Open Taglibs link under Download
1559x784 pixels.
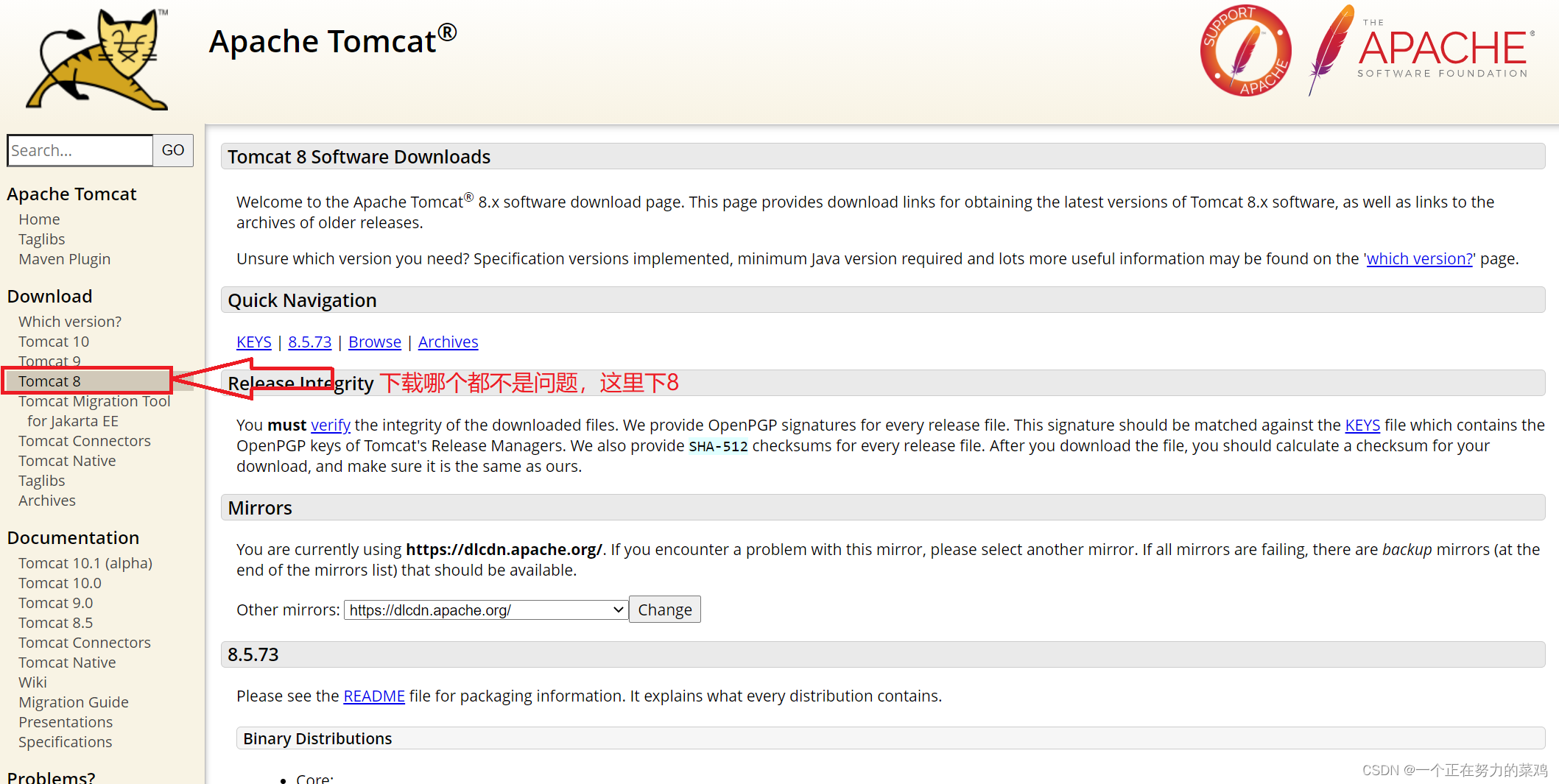point(42,481)
